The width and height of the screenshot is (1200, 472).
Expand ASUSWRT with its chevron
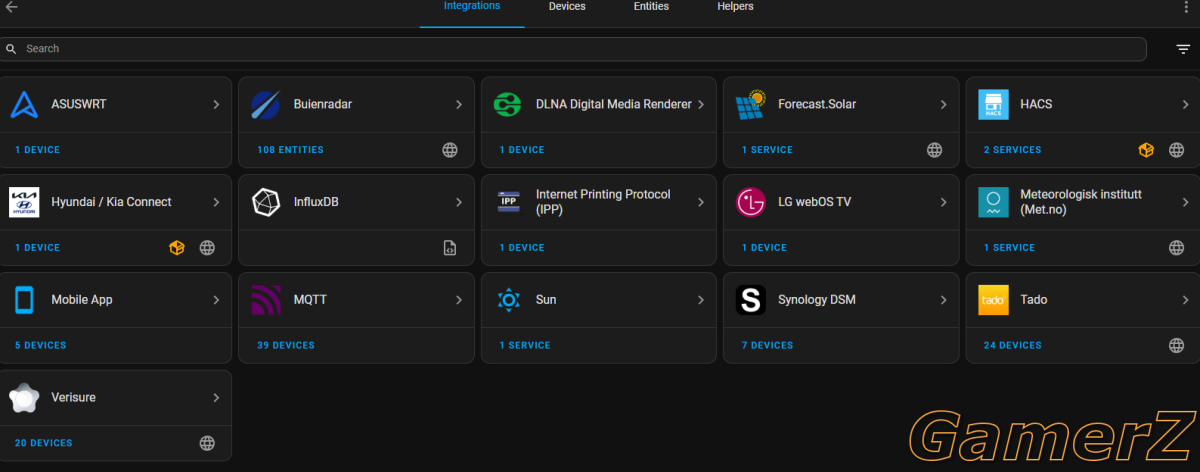click(x=216, y=104)
